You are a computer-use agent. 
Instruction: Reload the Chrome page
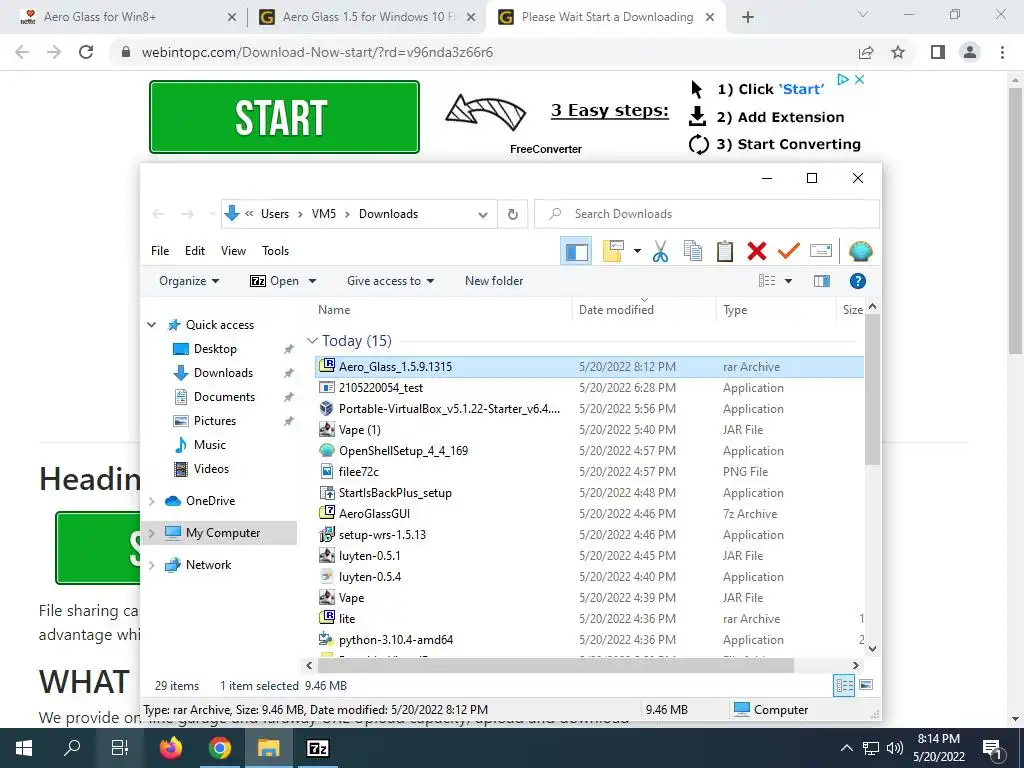click(x=86, y=52)
